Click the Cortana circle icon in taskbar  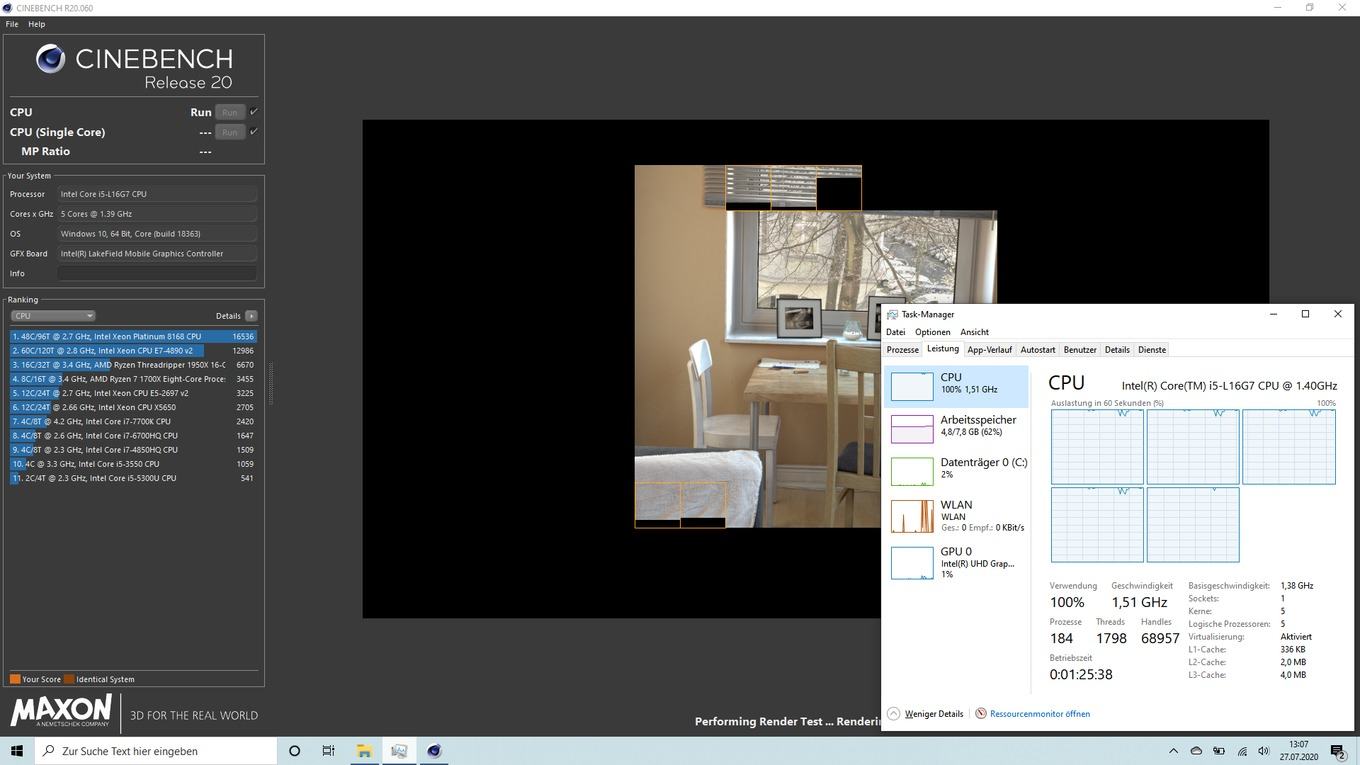(294, 751)
